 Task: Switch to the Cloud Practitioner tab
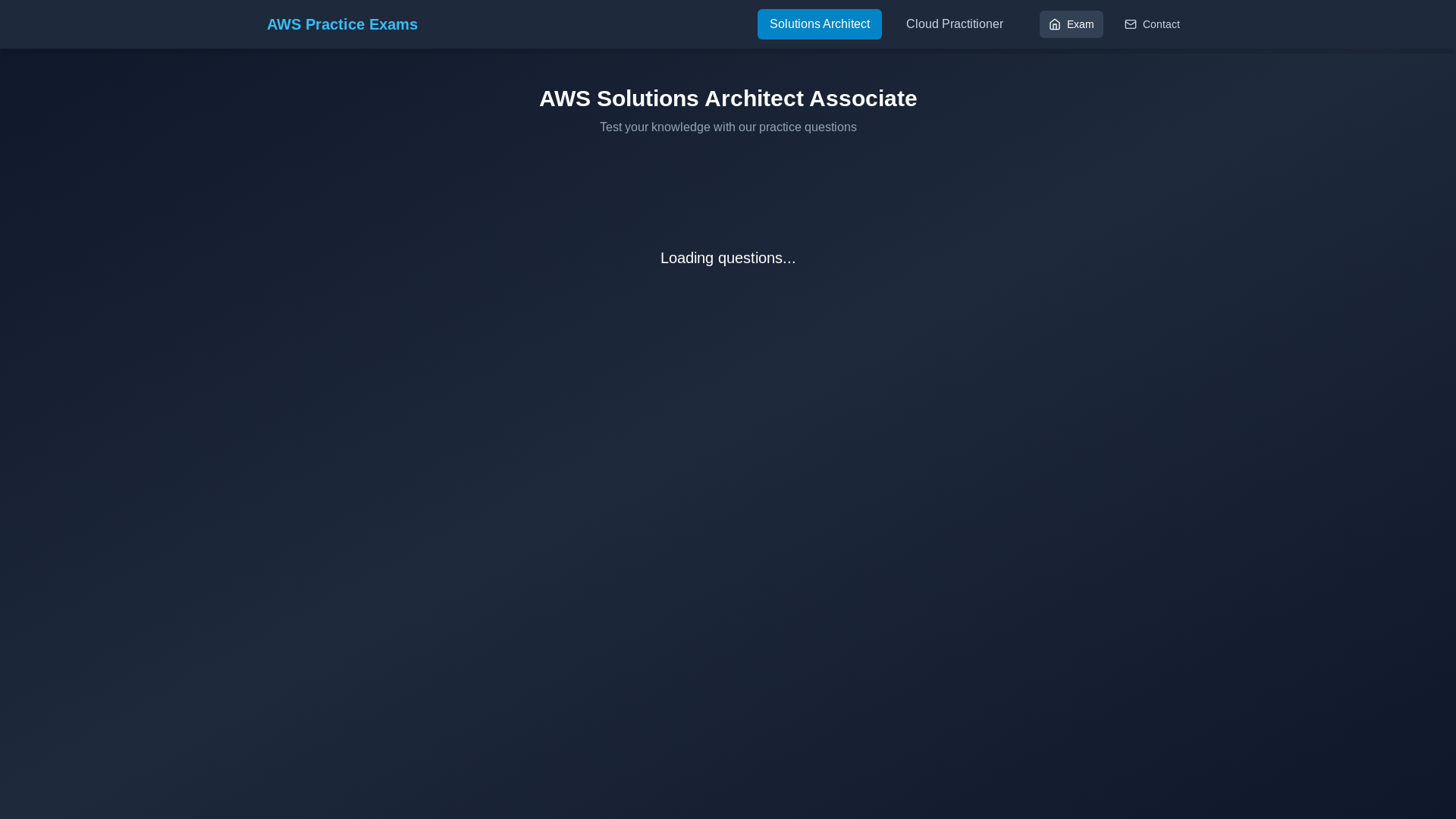[x=954, y=24]
